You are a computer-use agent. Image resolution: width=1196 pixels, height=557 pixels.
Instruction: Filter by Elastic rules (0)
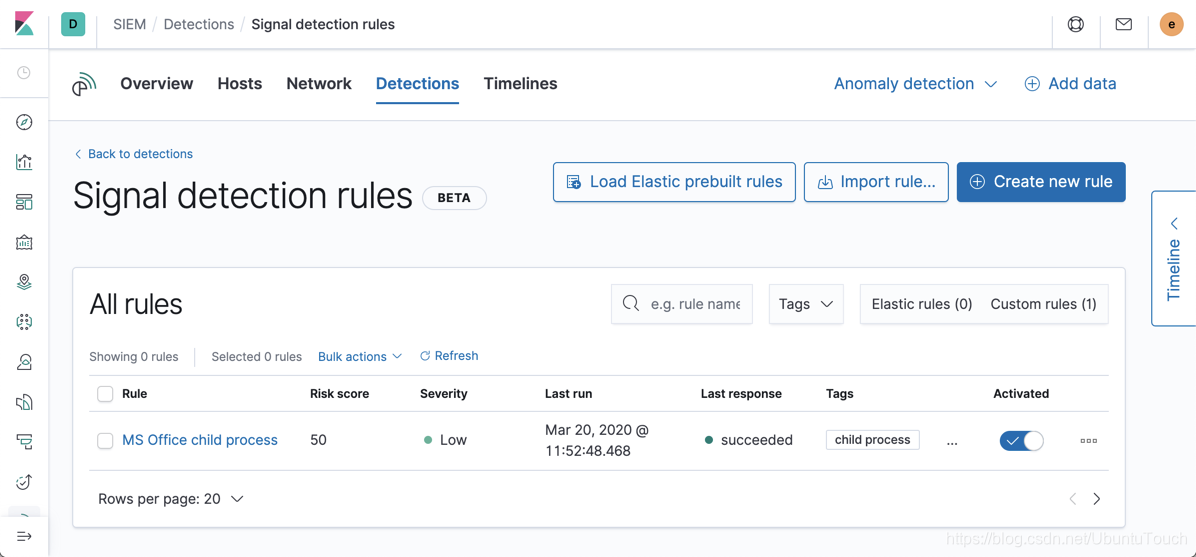922,304
